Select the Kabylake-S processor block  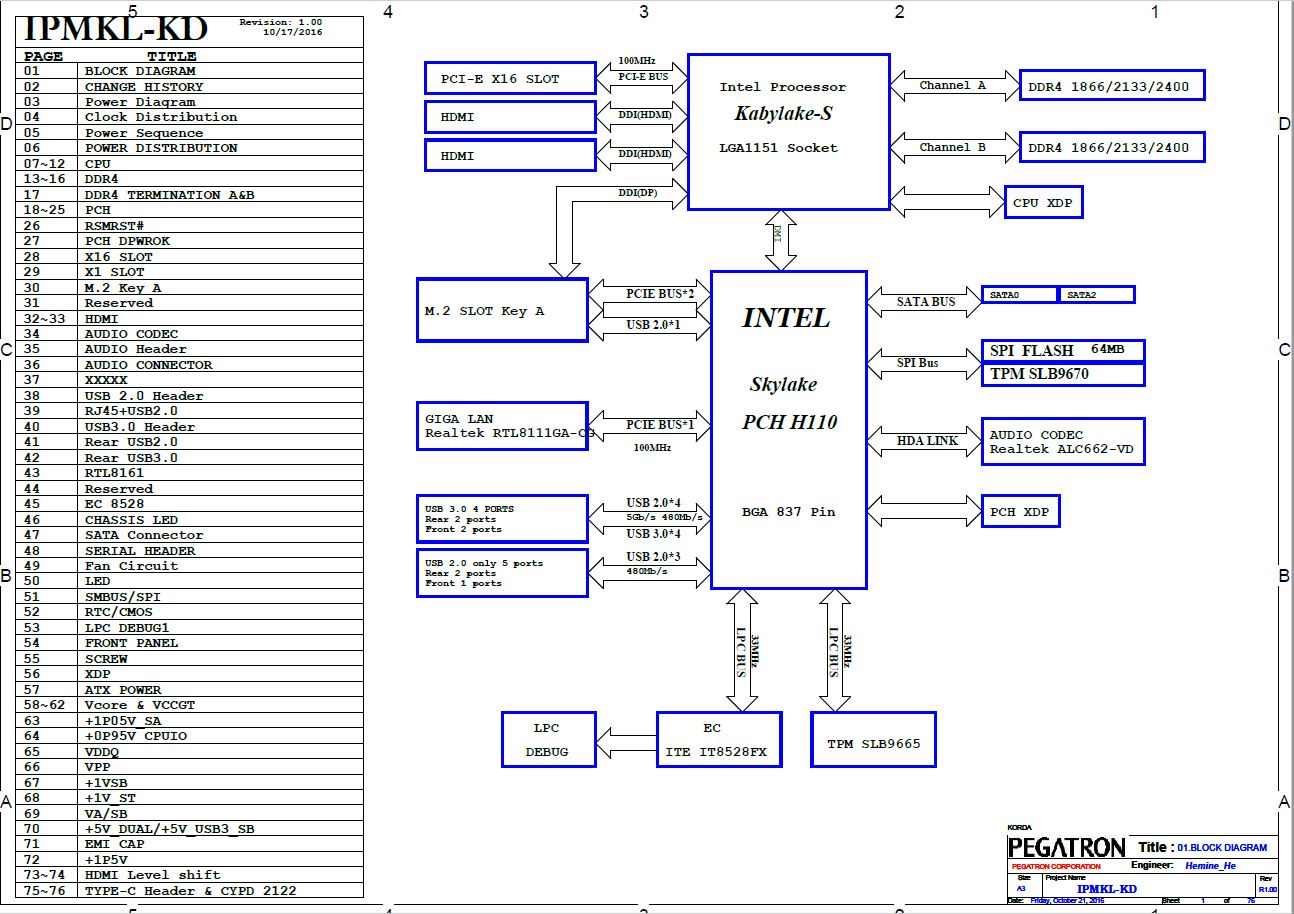tap(789, 132)
